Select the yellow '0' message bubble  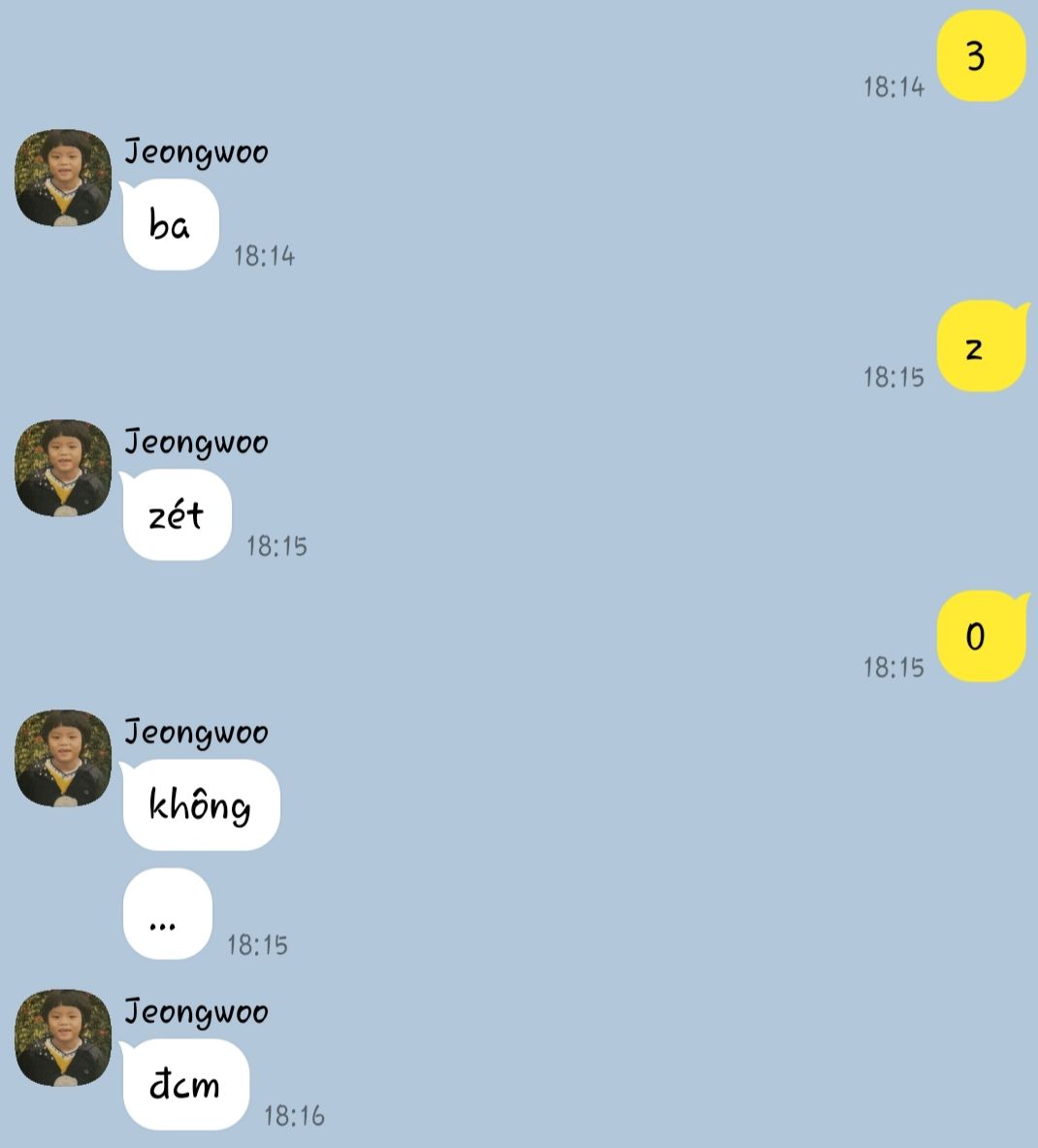tap(981, 637)
